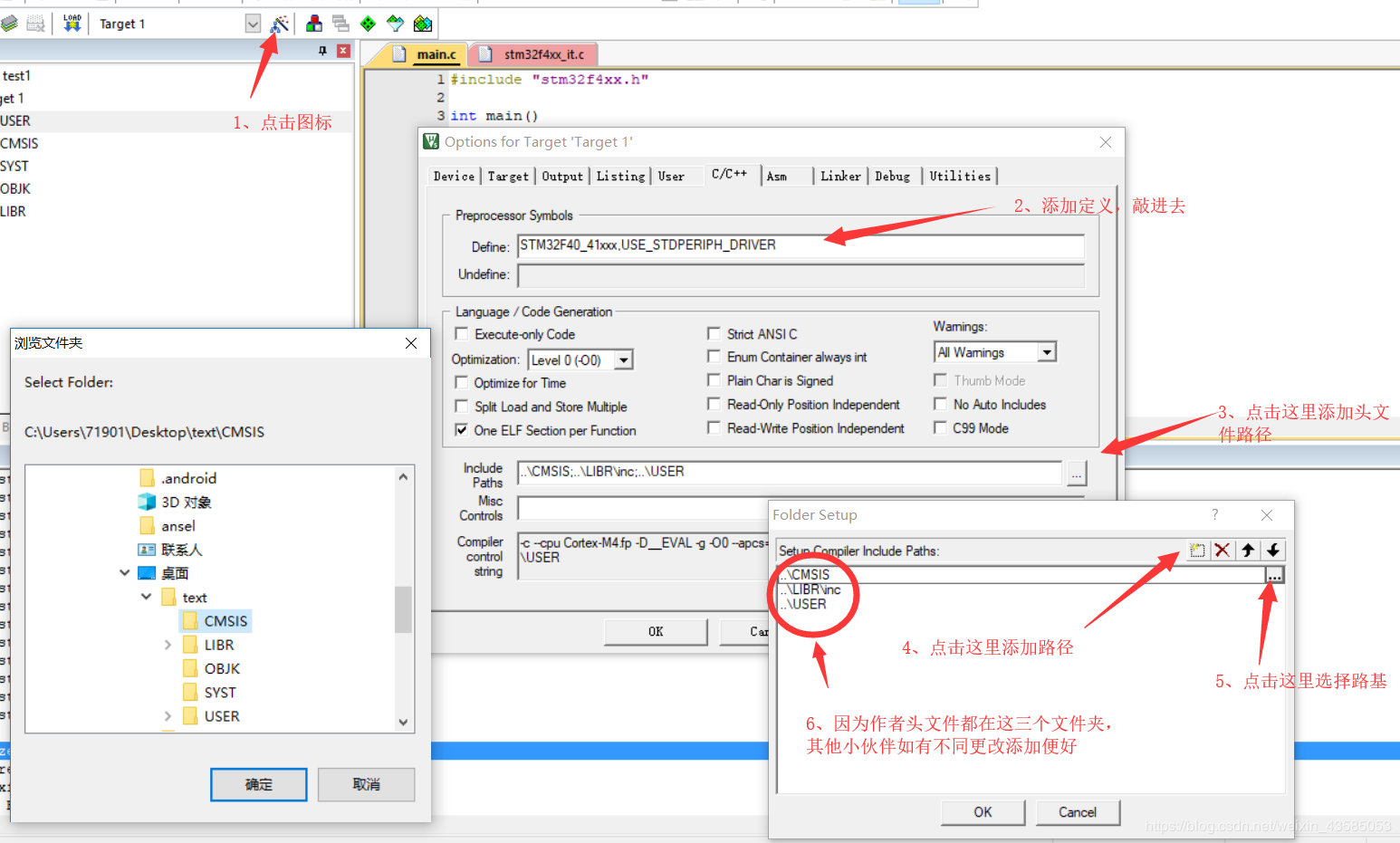Screen dimensions: 1400x843
Task: Click the .android folder icon
Action: pos(148,478)
